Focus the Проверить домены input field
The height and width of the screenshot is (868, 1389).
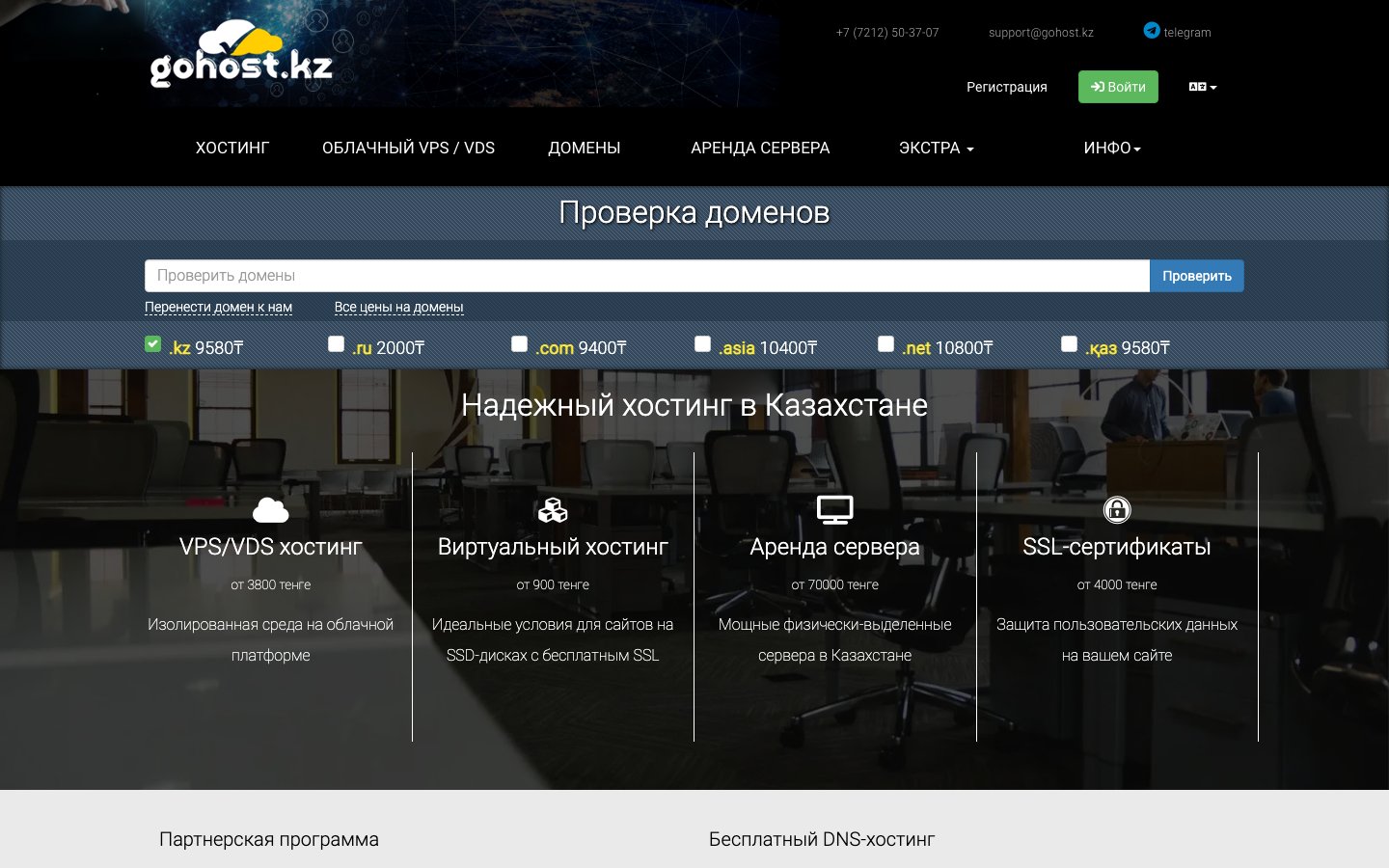(x=647, y=276)
